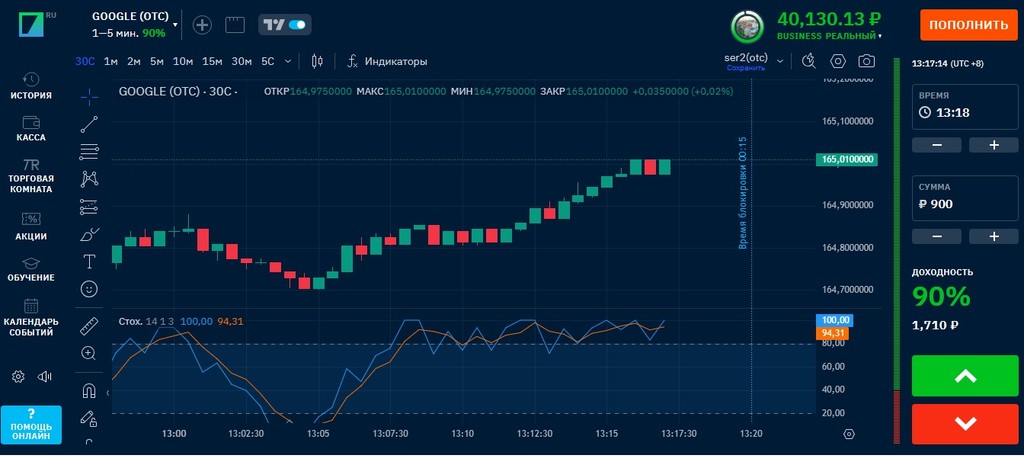Open the История trade history panel
Screen dimensions: 1024x456
[x=31, y=86]
